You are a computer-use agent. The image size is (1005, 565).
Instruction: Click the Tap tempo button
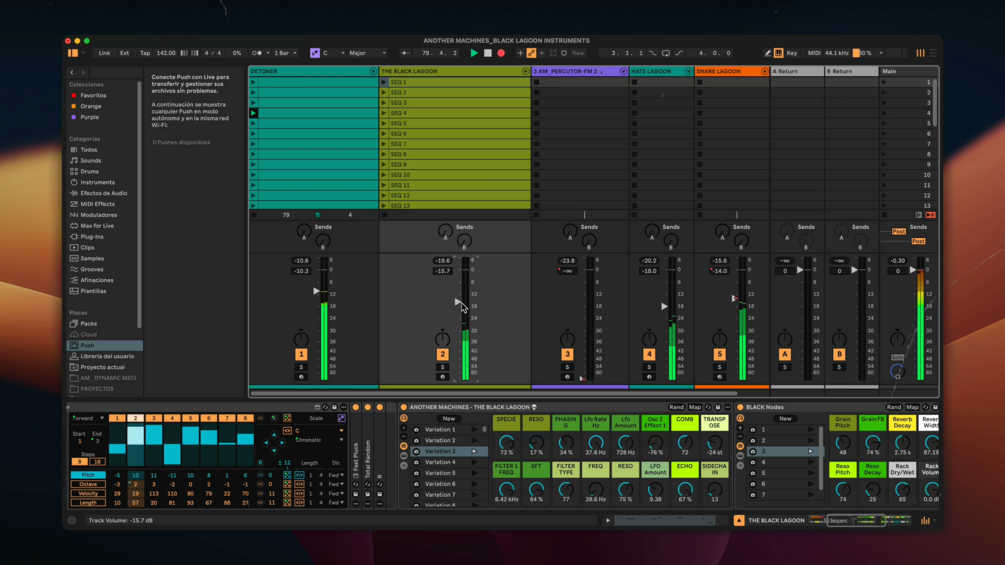click(x=145, y=53)
